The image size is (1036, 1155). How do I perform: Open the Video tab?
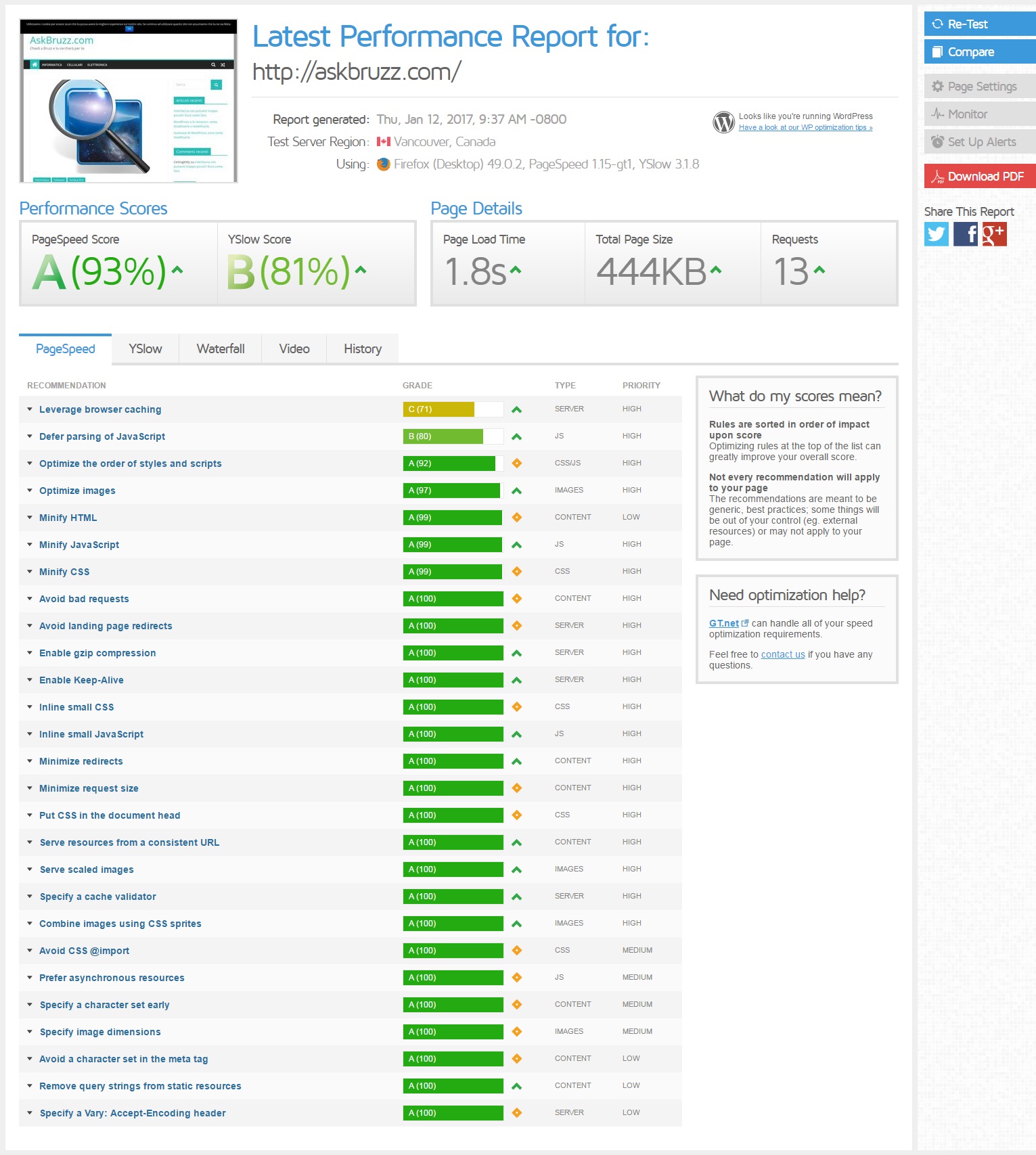coord(294,349)
